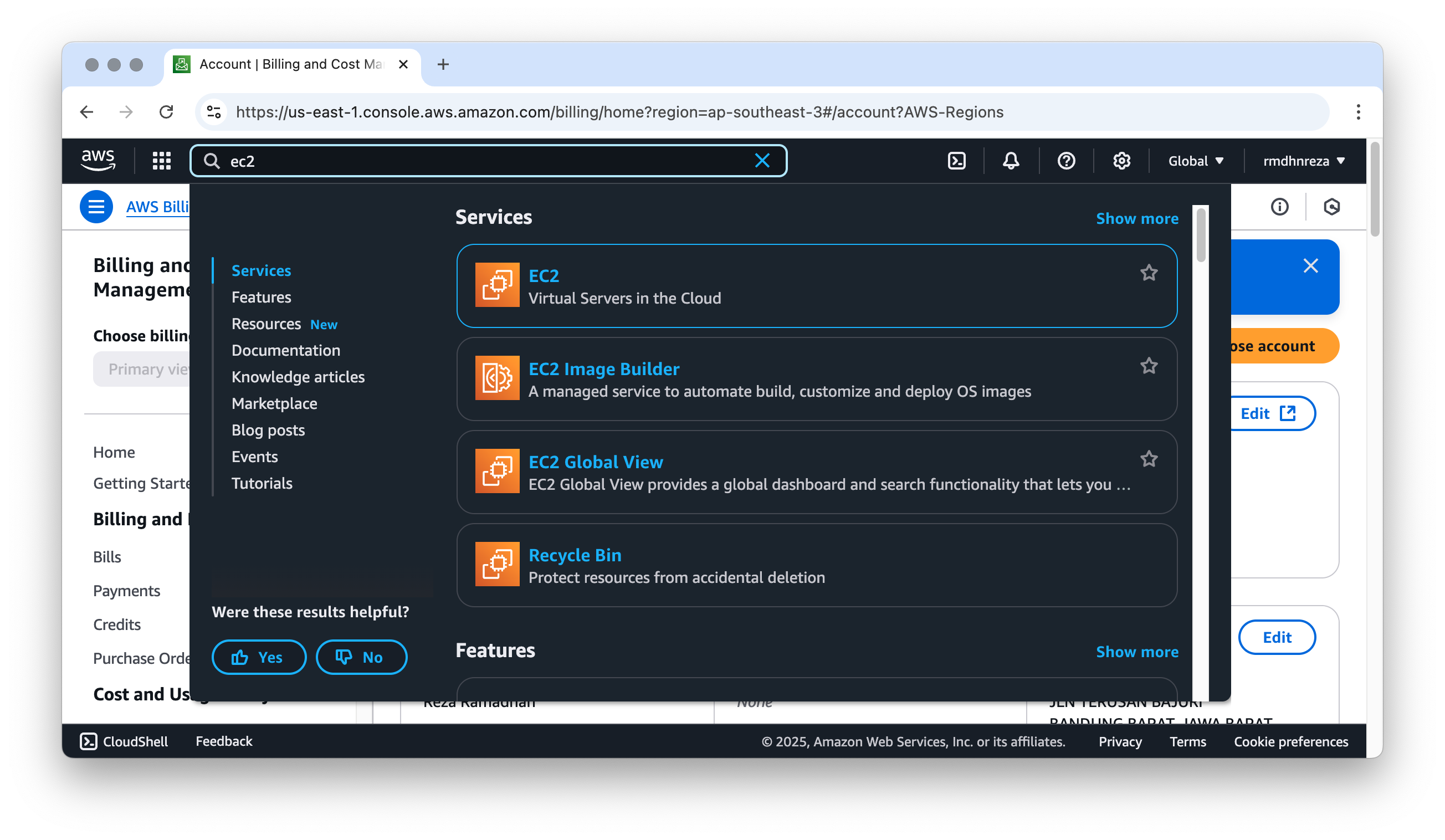Toggle the blue hamburger side navigation
The width and height of the screenshot is (1445, 840).
[x=96, y=207]
